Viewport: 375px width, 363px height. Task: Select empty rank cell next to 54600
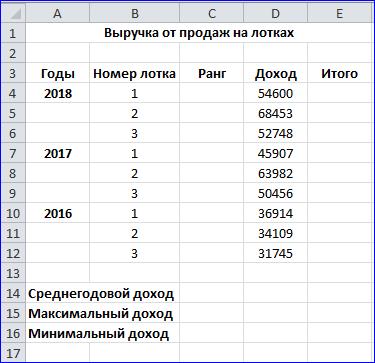click(211, 93)
